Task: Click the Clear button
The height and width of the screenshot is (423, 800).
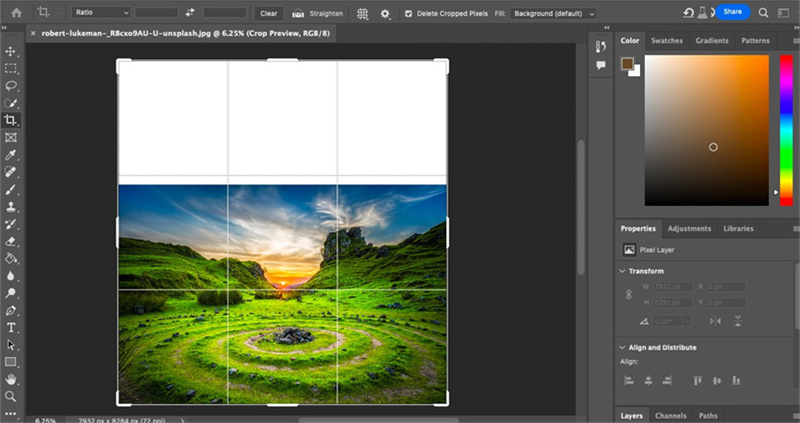Action: coord(268,14)
